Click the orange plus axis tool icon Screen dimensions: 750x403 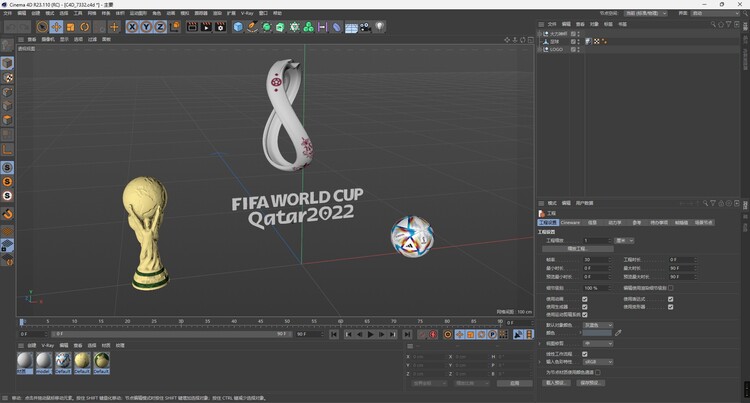pos(114,27)
